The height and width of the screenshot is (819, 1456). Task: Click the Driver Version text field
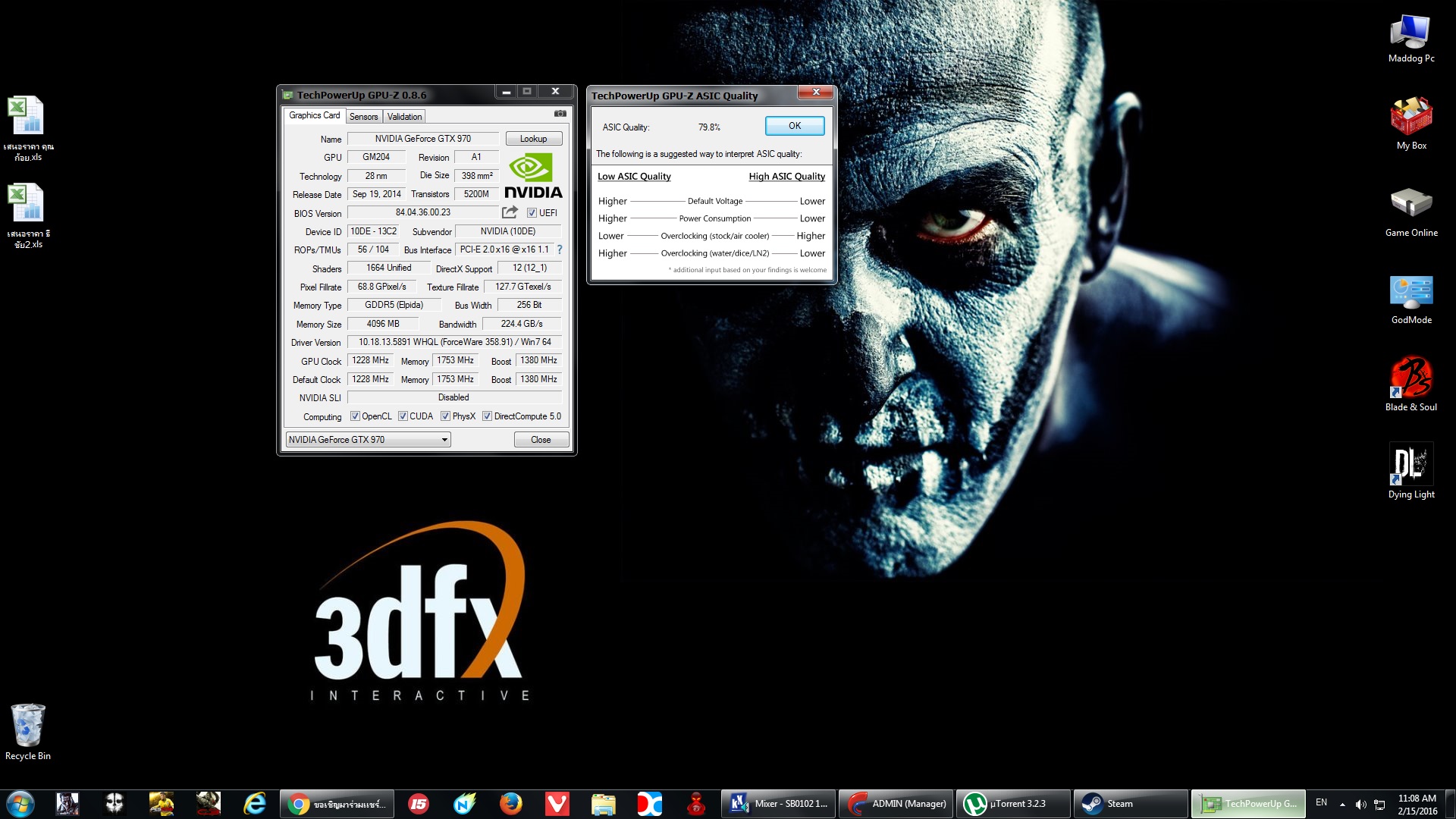(454, 342)
